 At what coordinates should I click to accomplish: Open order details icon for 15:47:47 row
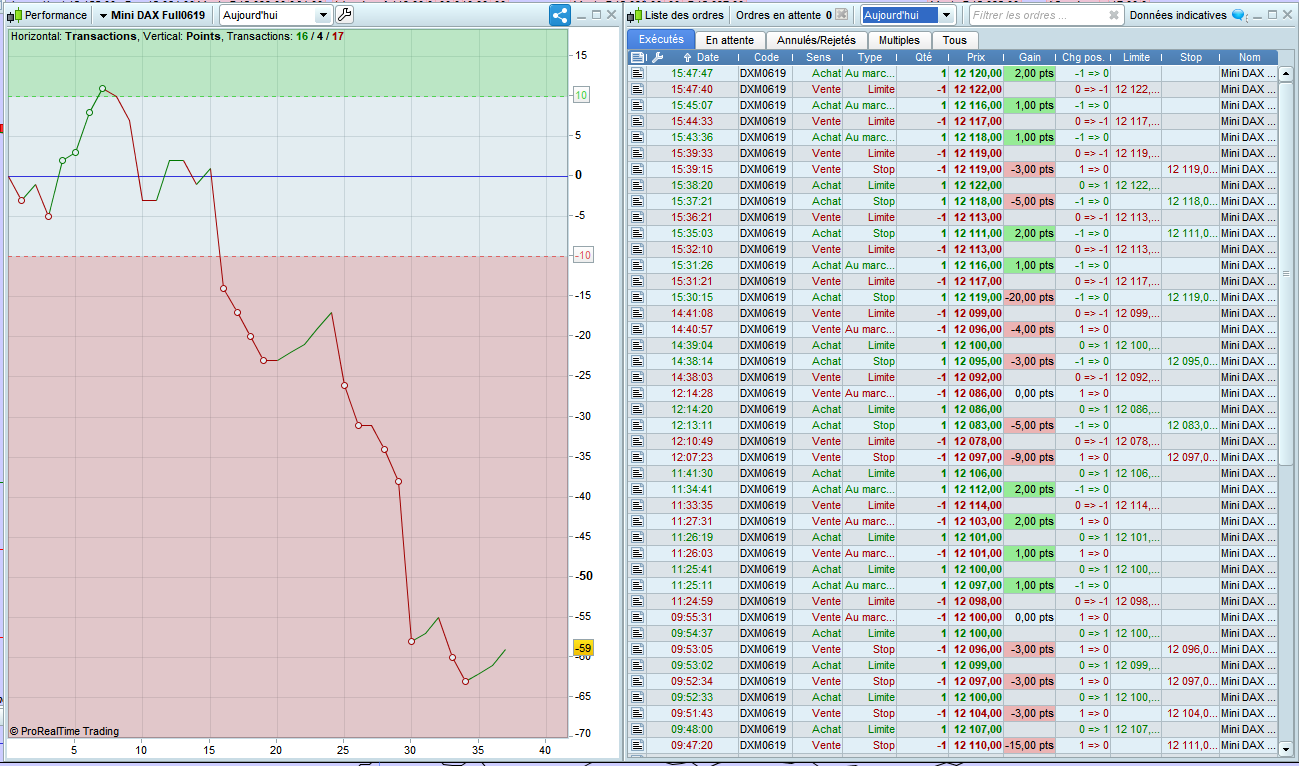coord(637,73)
